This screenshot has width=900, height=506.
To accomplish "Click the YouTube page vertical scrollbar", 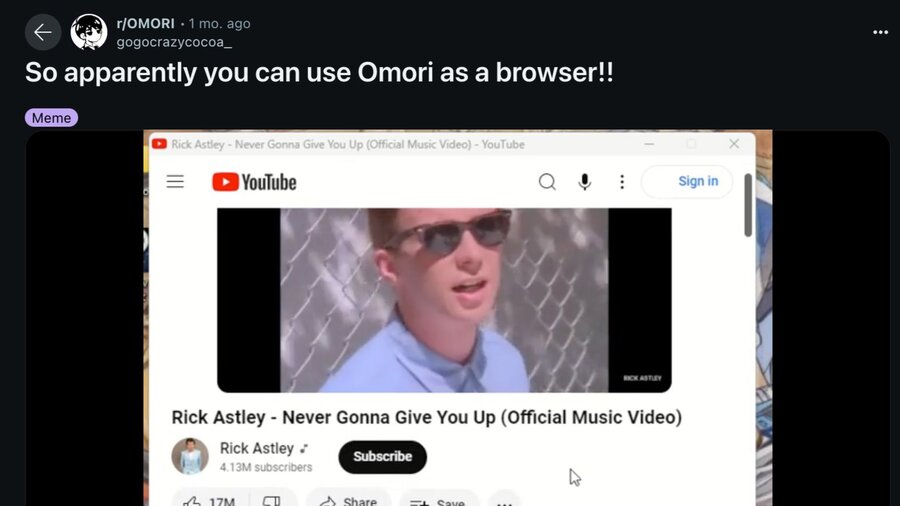I will [748, 205].
